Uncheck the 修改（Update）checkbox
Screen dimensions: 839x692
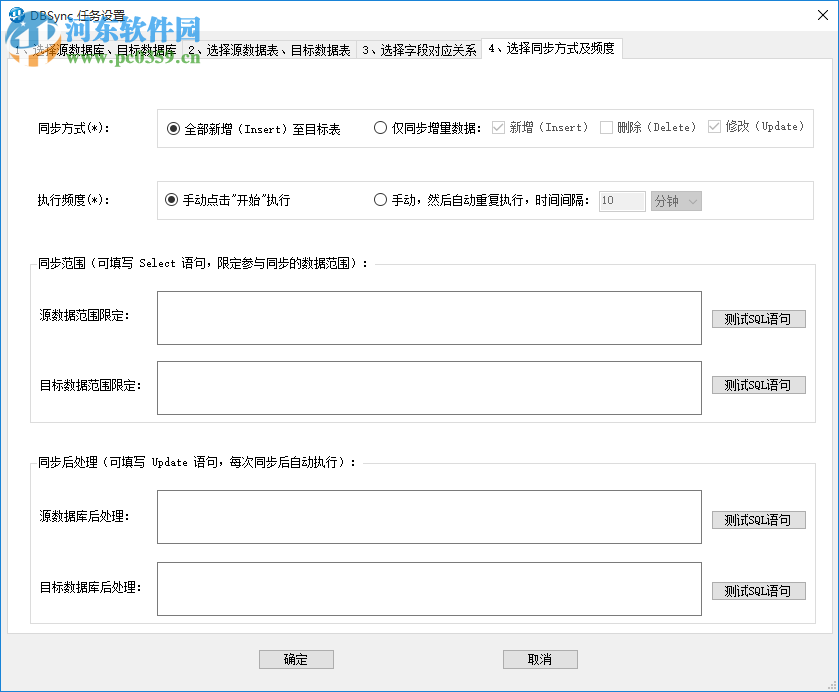point(714,127)
